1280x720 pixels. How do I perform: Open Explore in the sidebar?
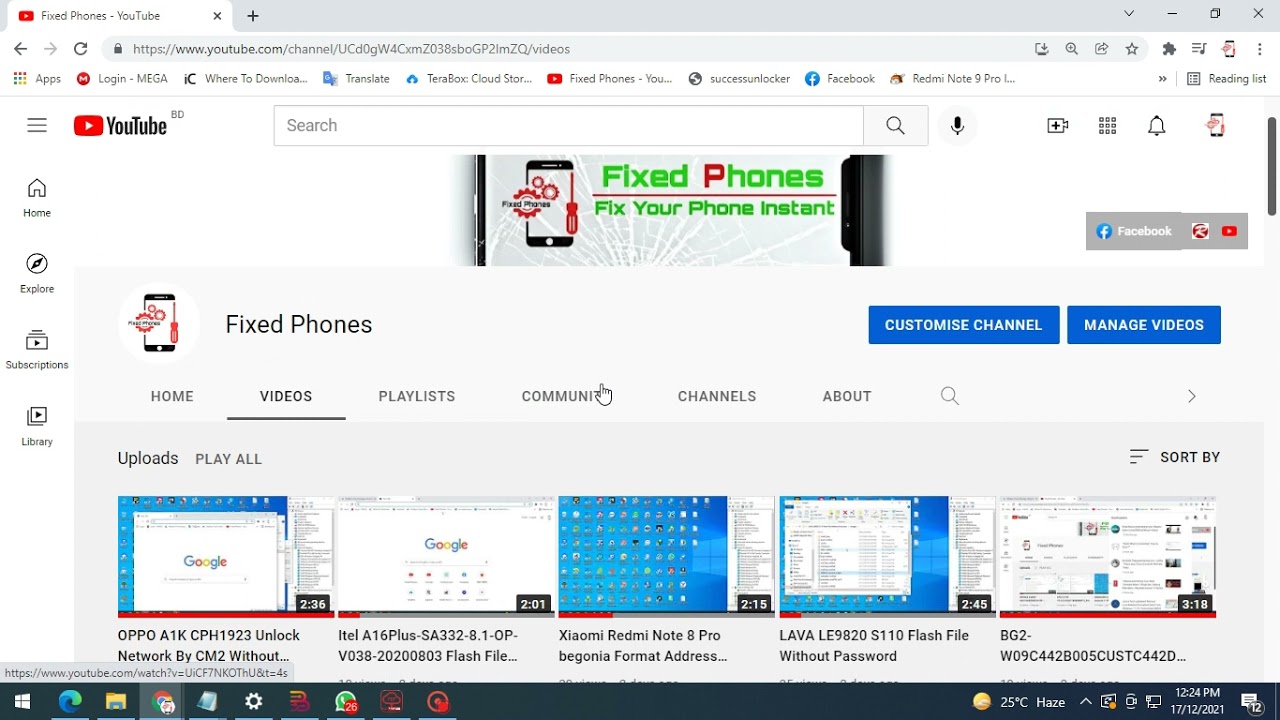click(x=37, y=274)
